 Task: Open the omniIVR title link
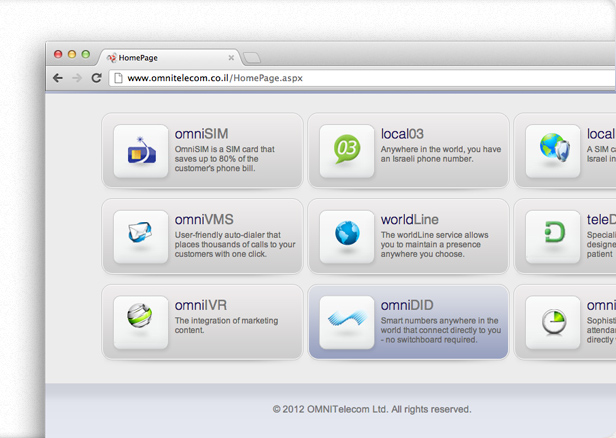201,305
